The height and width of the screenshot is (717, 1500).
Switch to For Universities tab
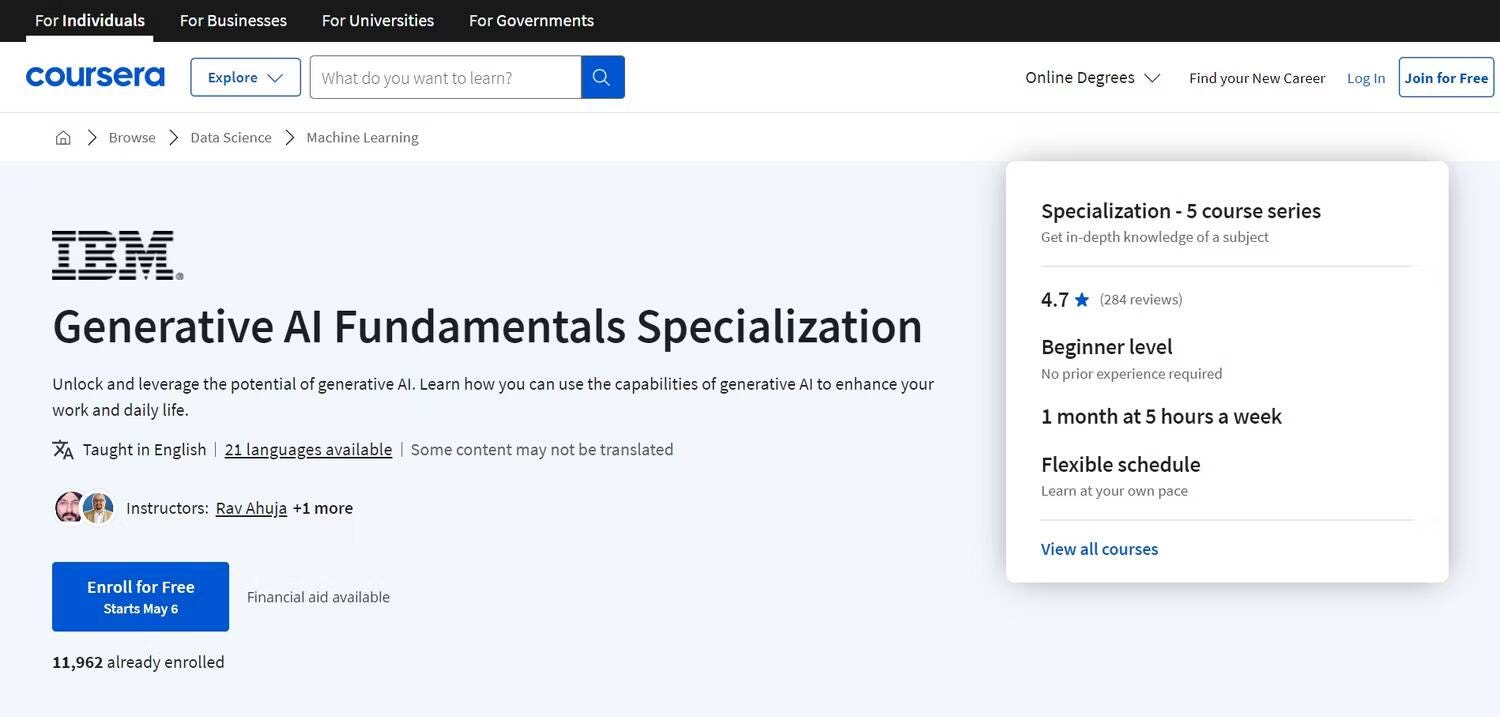pyautogui.click(x=378, y=20)
